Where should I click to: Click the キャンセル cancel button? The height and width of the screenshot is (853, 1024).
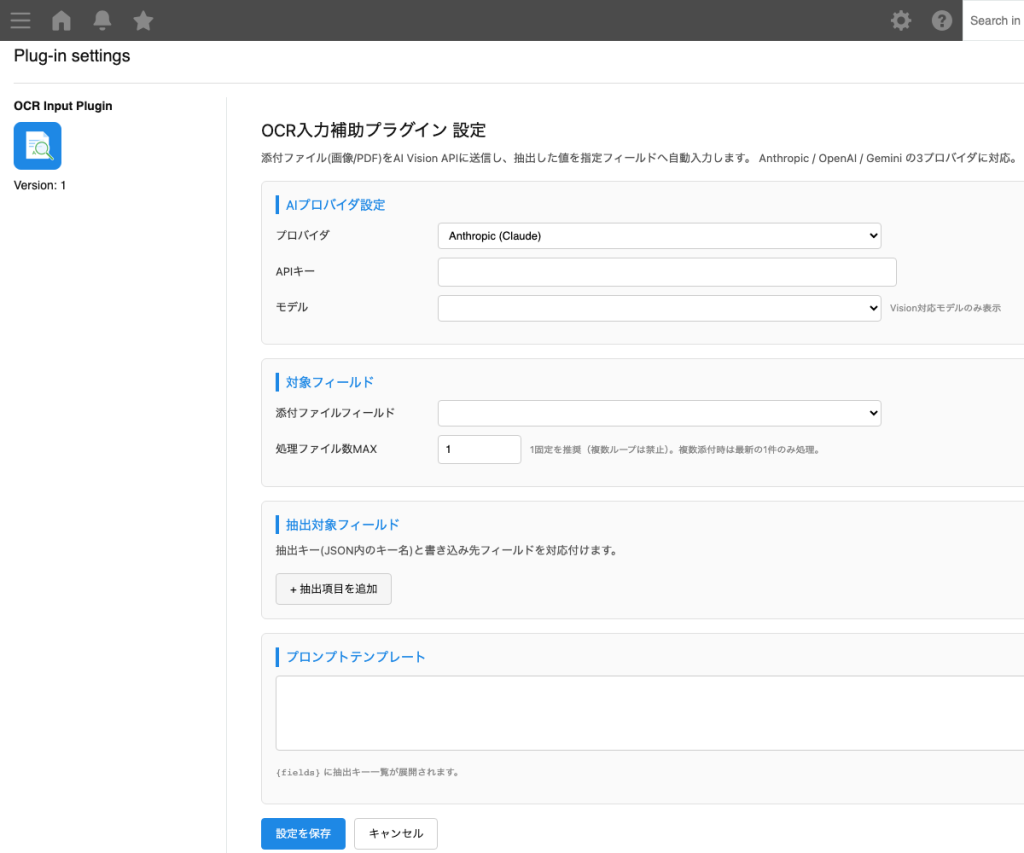click(395, 833)
